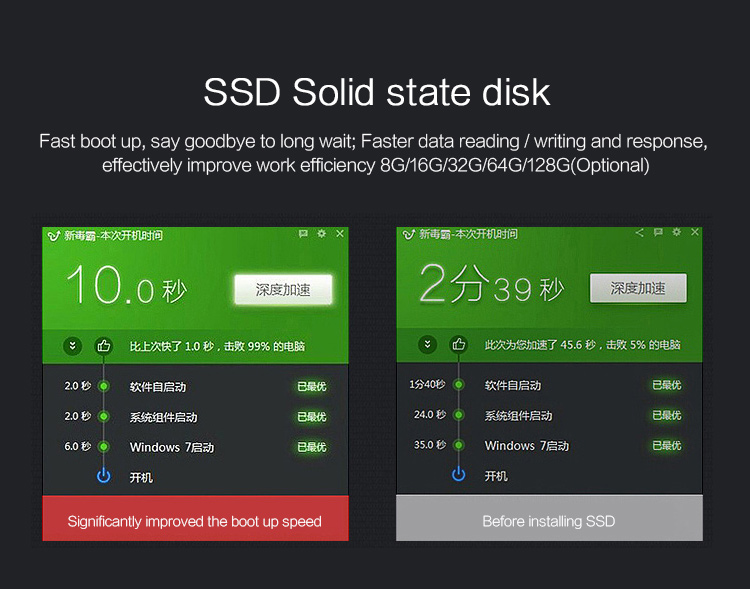Select Windows 7启动 row showing 6.0 秒
750x589 pixels.
tap(196, 447)
